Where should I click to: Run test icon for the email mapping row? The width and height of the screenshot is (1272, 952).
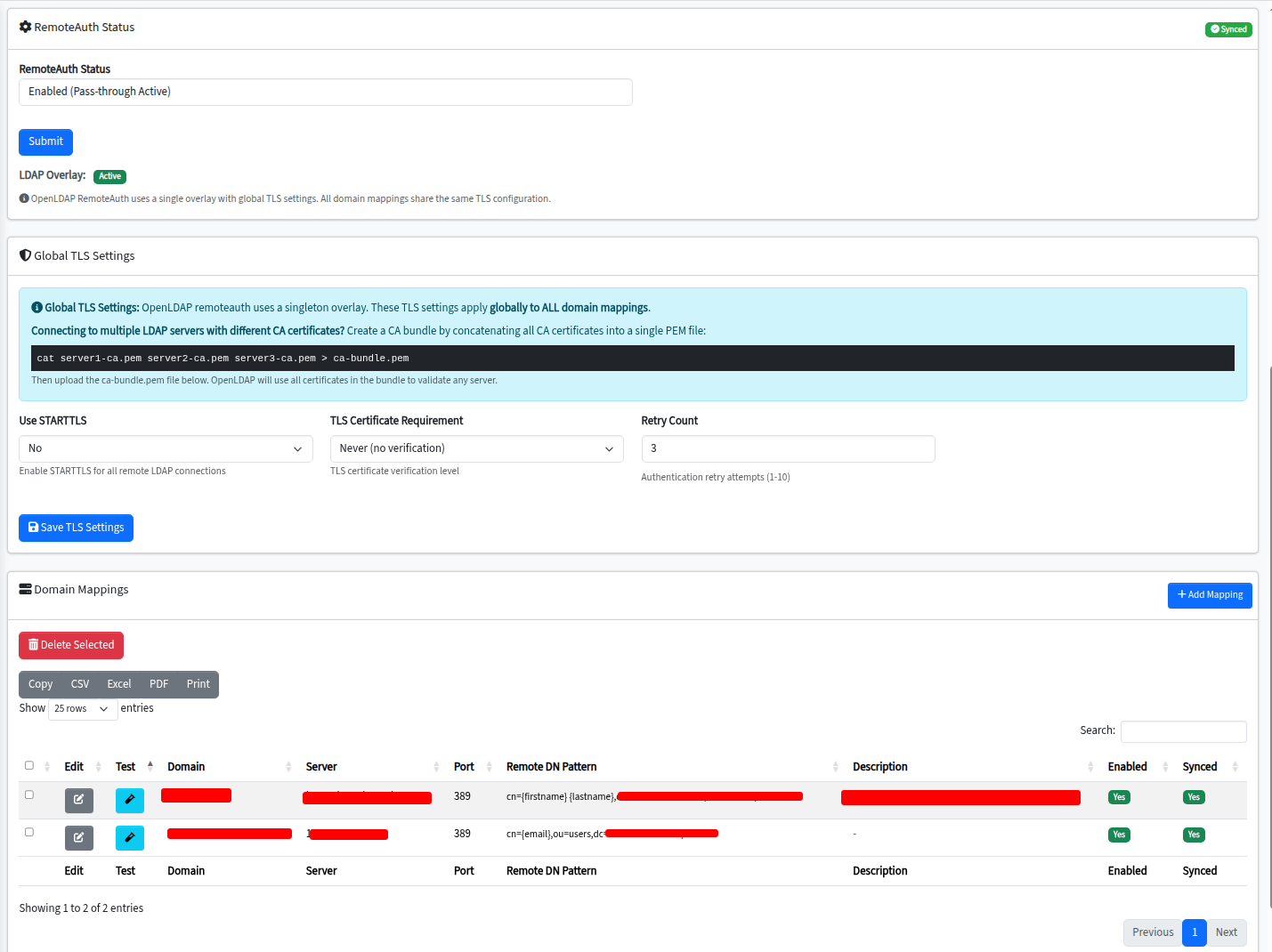[x=129, y=837]
